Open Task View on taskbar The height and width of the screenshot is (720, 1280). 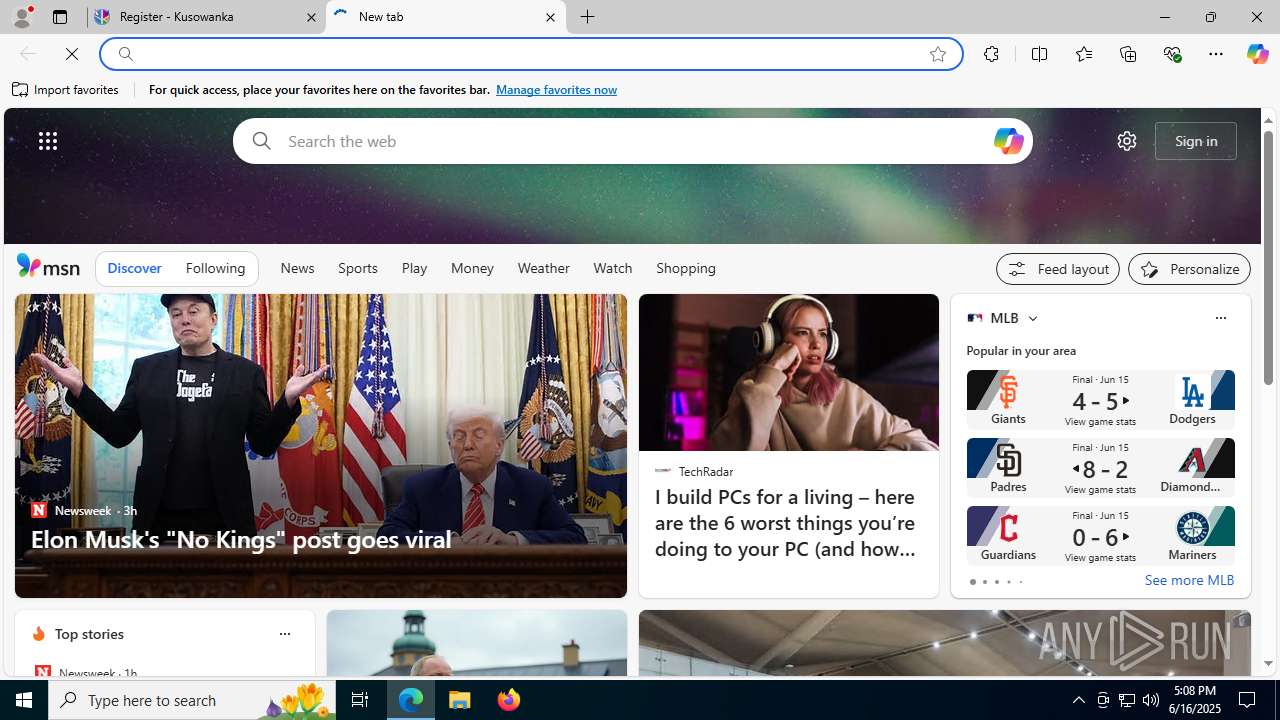click(x=359, y=700)
